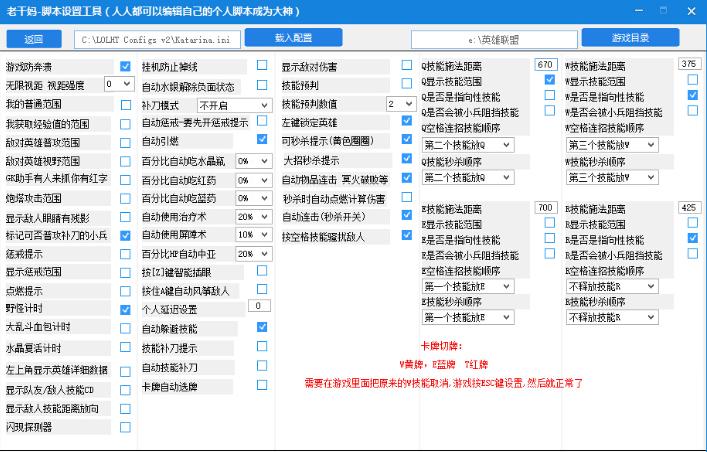Open the 技能预判数值 dropdown
Image resolution: width=707 pixels, height=452 pixels.
[400, 104]
